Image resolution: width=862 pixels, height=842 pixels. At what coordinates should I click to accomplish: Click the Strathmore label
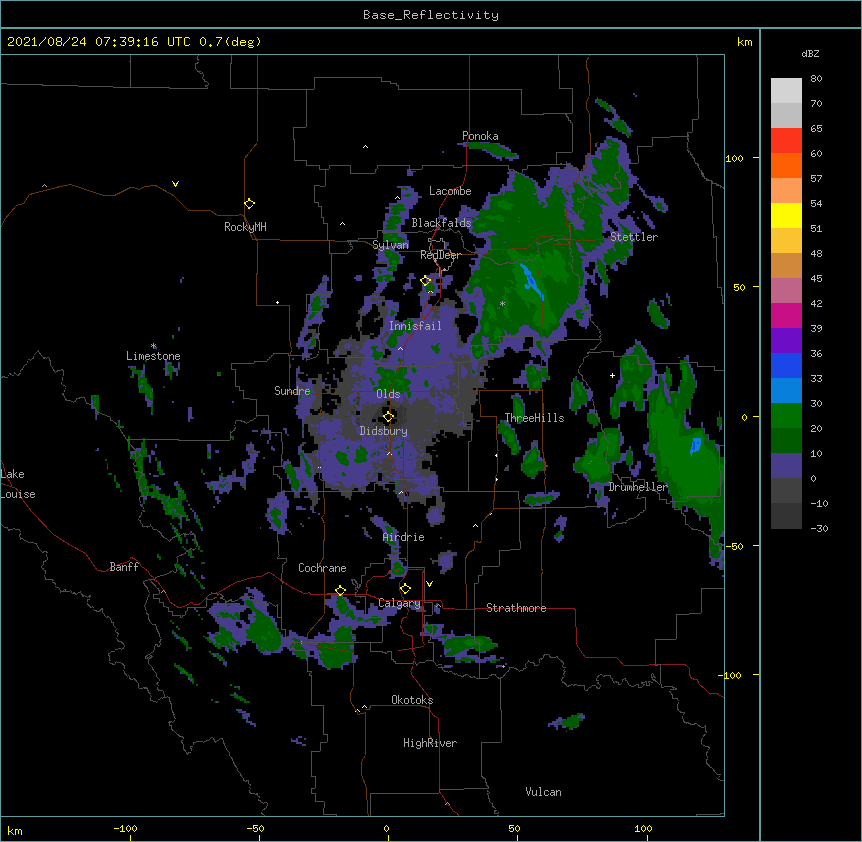tap(516, 608)
